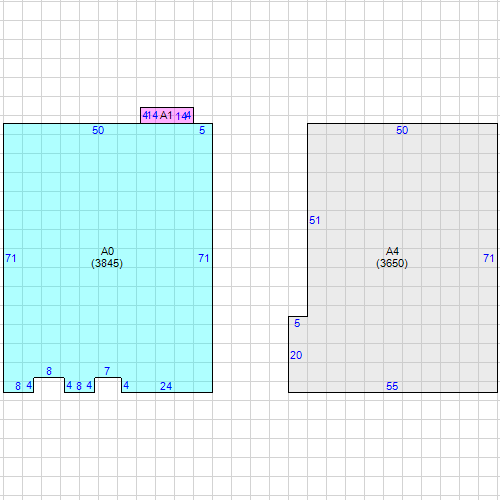
Task: Select the '24' dimension on A0's bottom edge
Action: (166, 386)
